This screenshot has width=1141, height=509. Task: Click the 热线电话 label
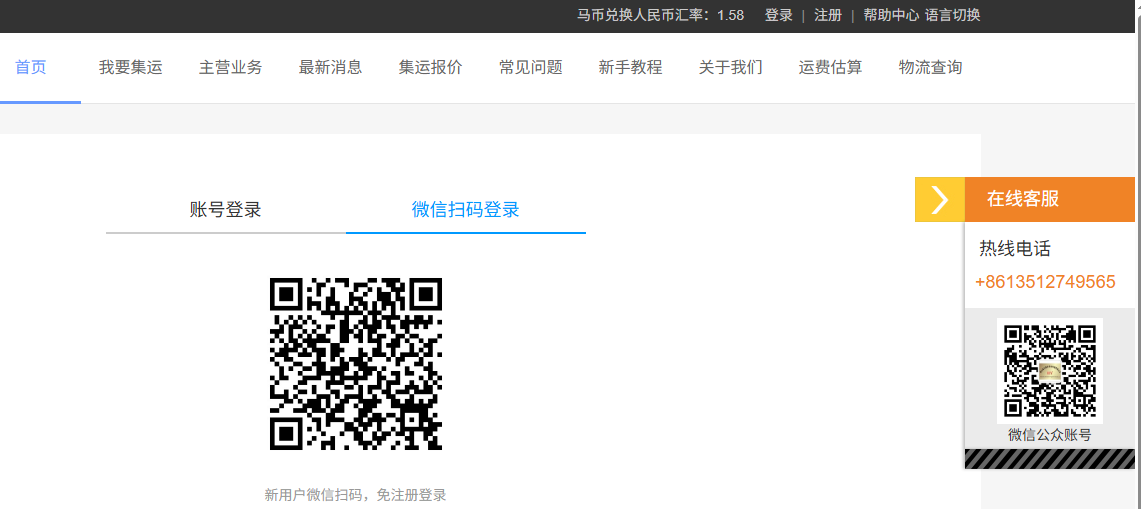[x=1015, y=249]
